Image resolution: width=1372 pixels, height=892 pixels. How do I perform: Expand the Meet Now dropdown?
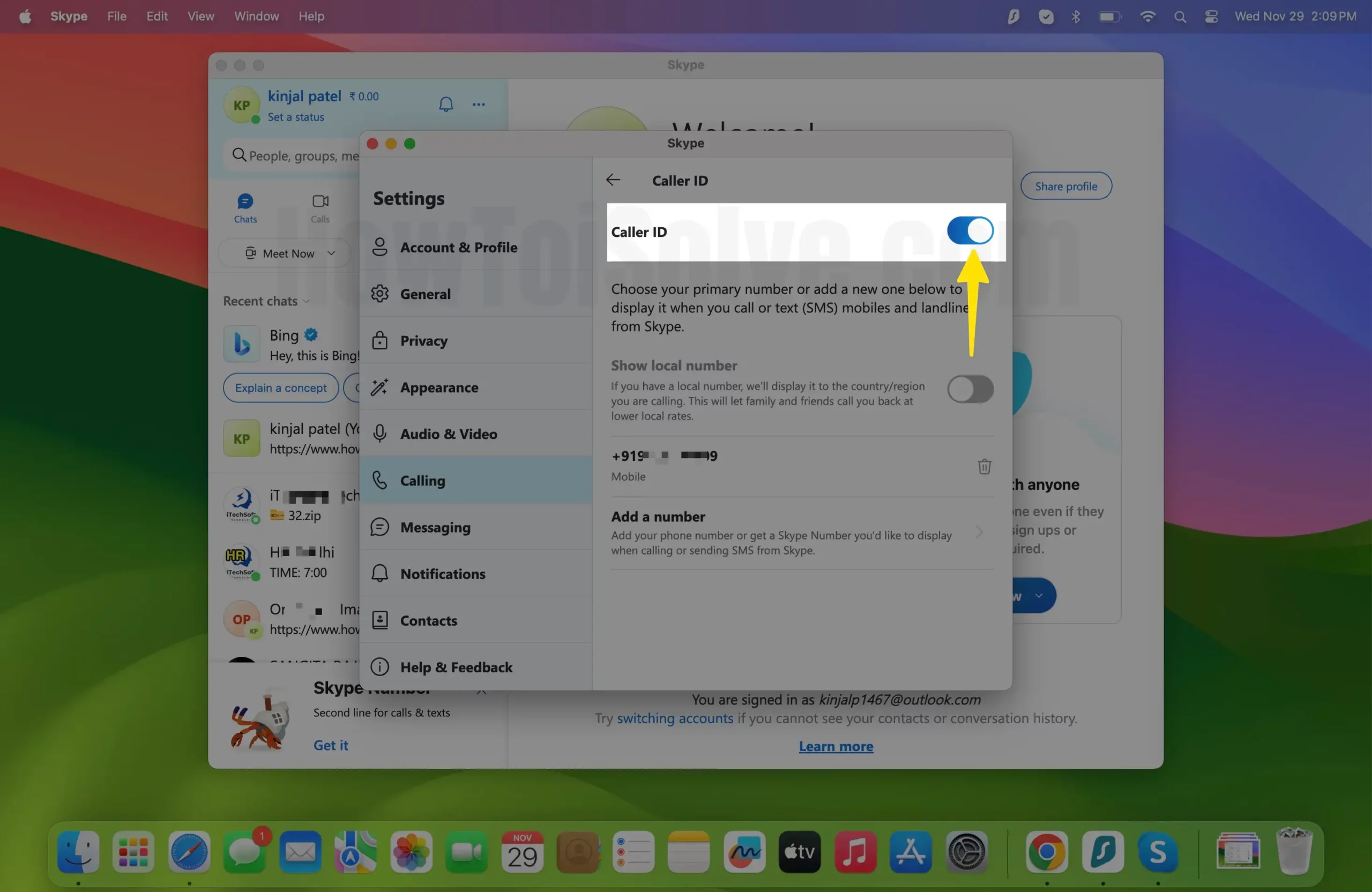click(x=331, y=253)
